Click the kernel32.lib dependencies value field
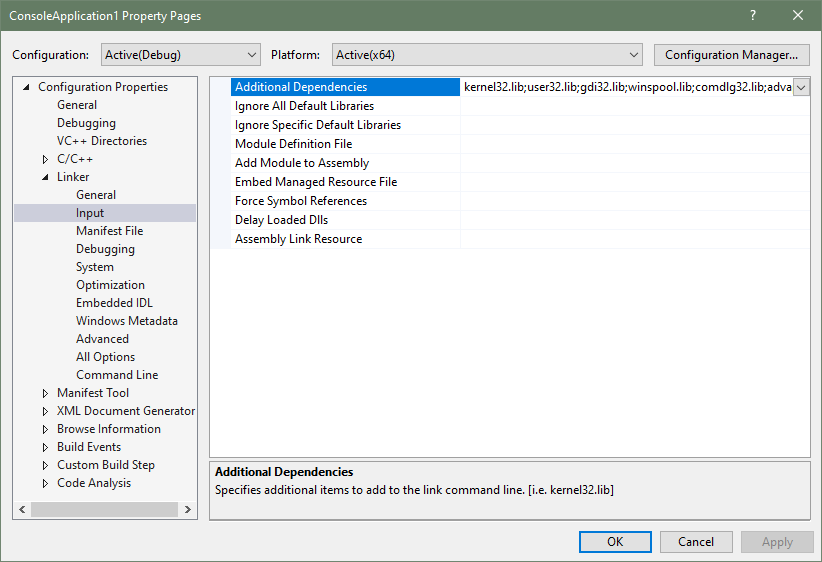 click(x=627, y=87)
